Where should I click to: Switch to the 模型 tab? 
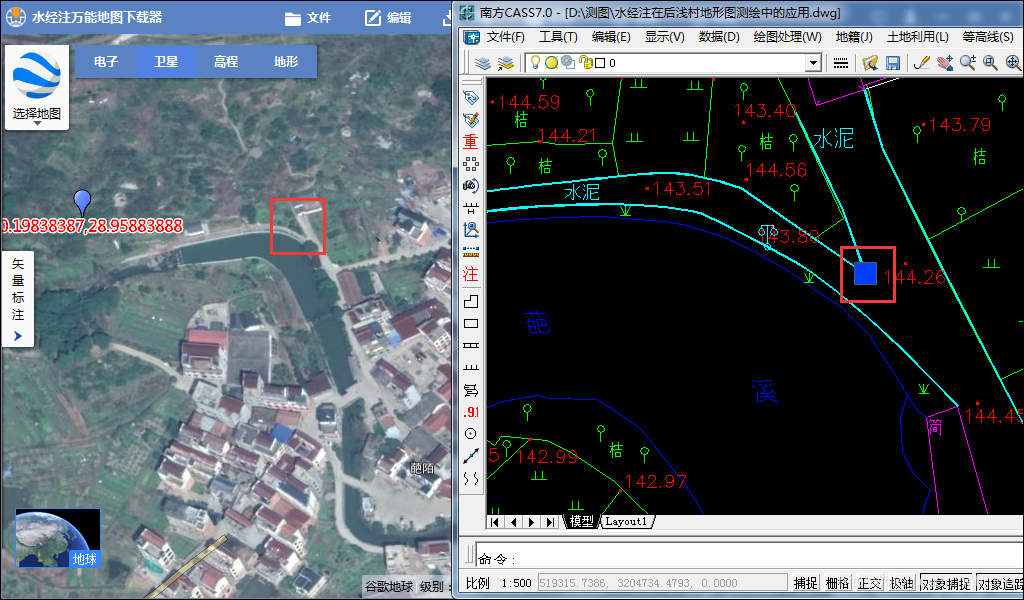tap(581, 521)
